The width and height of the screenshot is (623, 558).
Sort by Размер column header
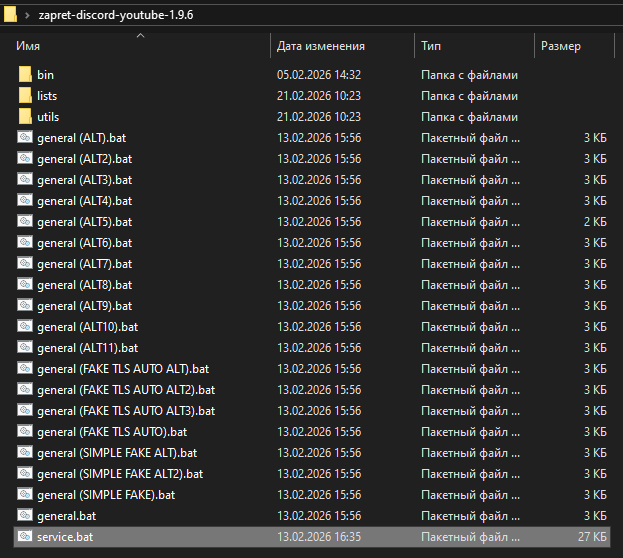coord(561,46)
